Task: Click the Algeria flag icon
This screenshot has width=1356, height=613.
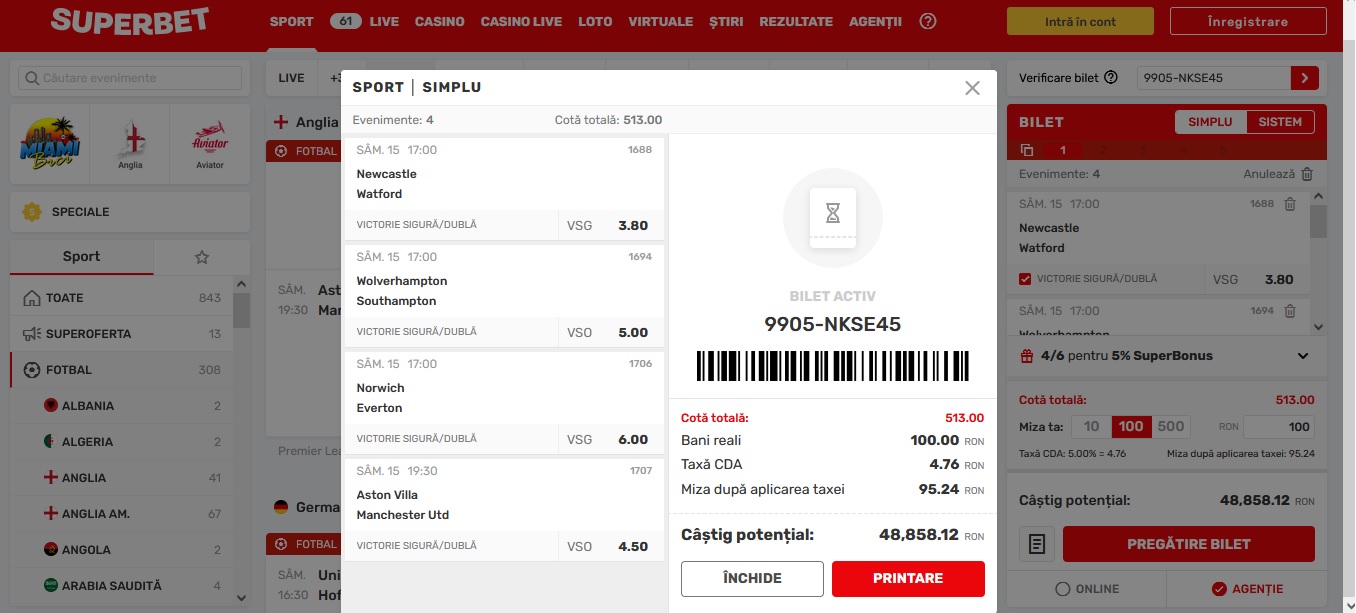Action: coord(50,442)
